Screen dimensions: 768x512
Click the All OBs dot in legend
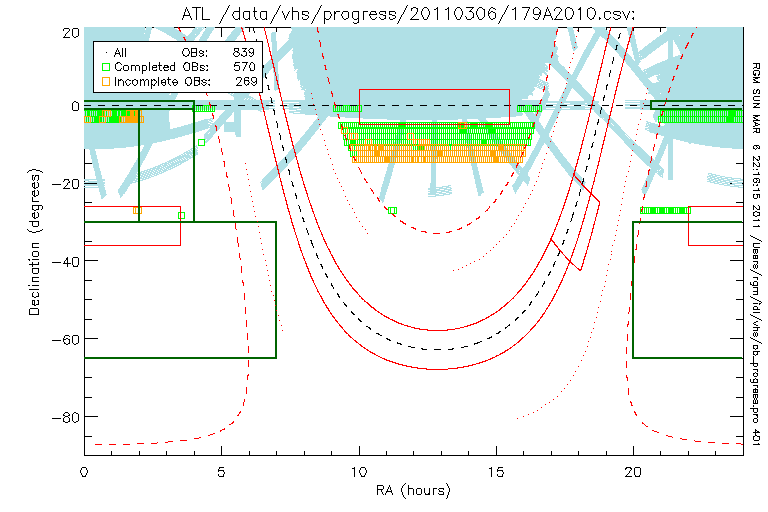click(x=106, y=51)
